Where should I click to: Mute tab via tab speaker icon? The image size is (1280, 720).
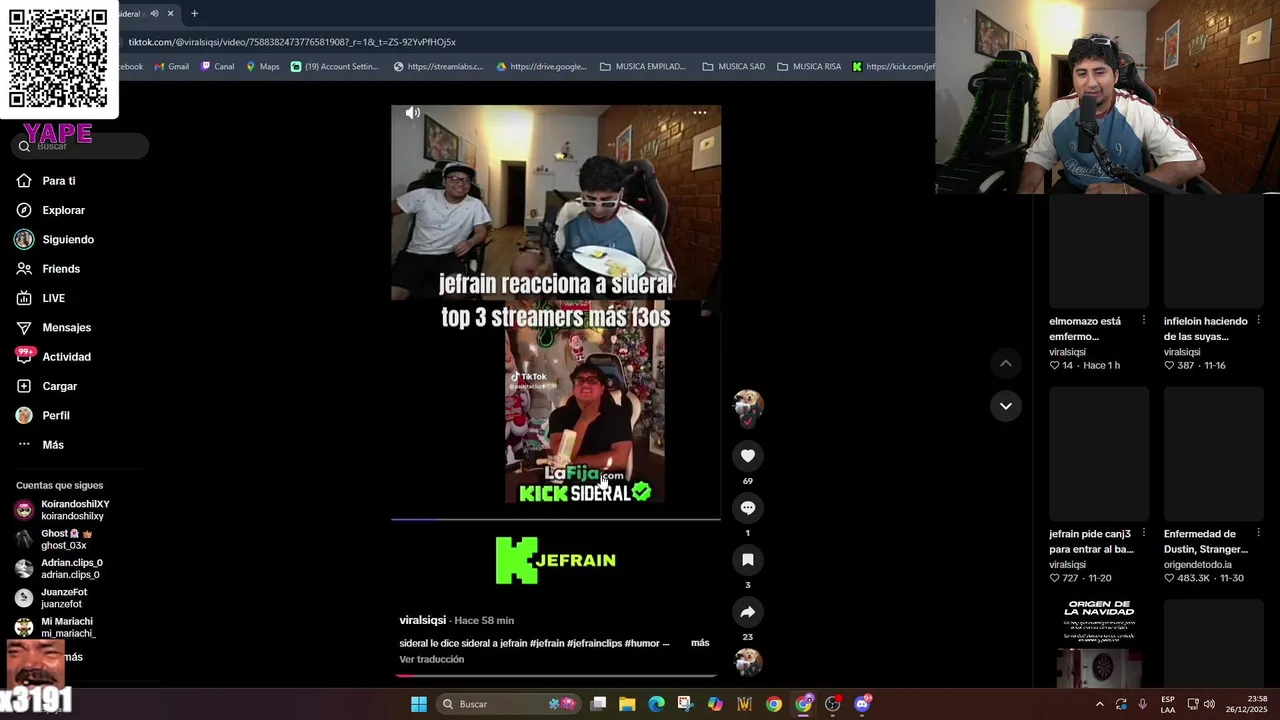(154, 13)
